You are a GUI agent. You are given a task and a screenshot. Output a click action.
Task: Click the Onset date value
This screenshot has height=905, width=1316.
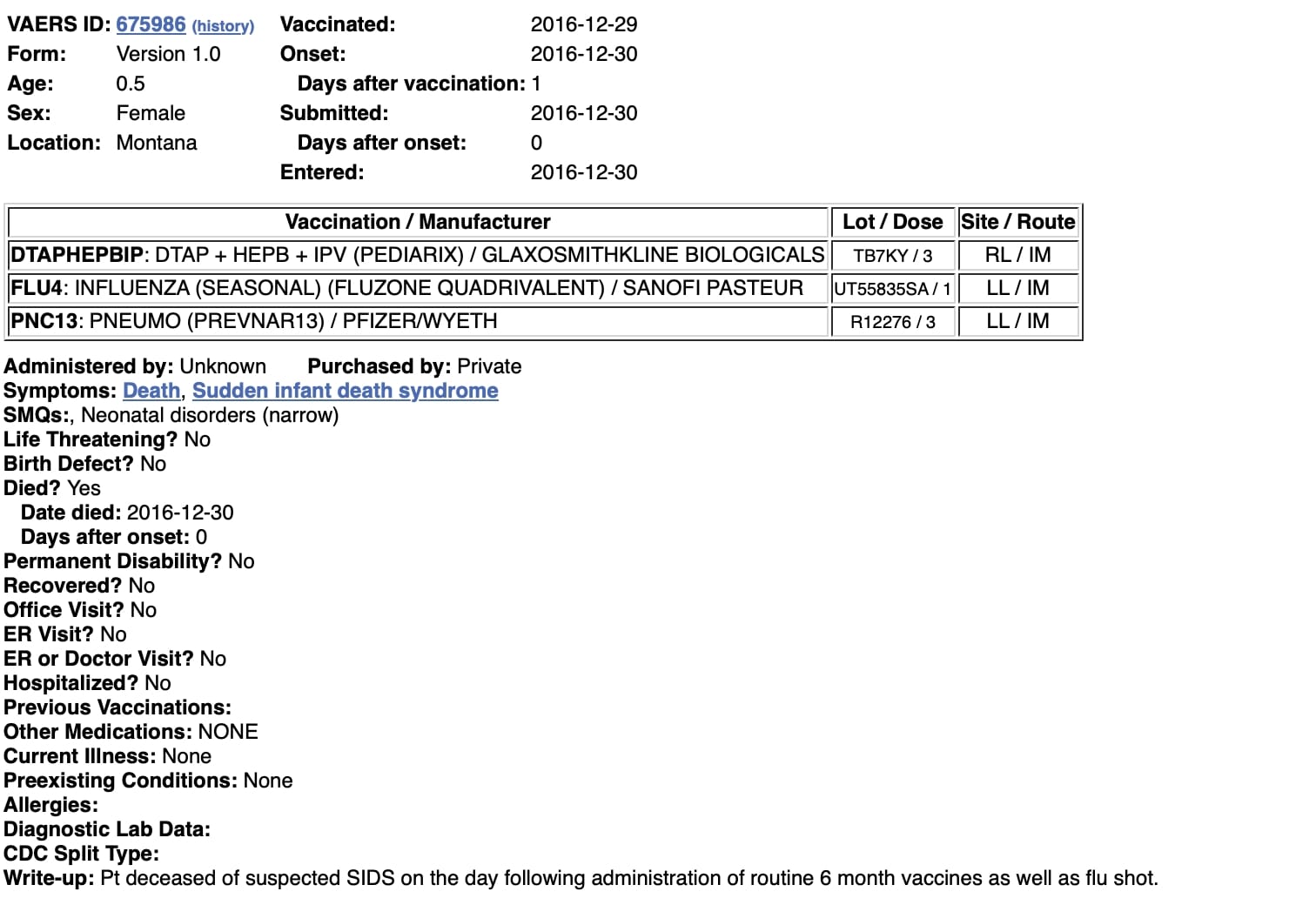[584, 54]
